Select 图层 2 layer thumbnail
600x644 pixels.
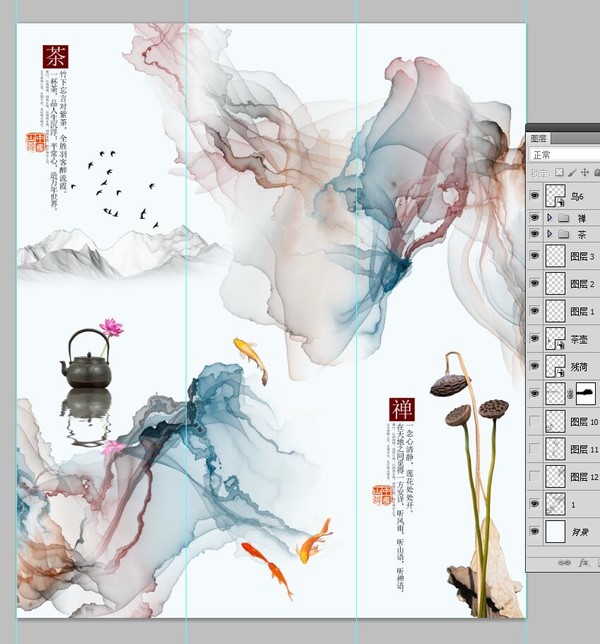(555, 283)
